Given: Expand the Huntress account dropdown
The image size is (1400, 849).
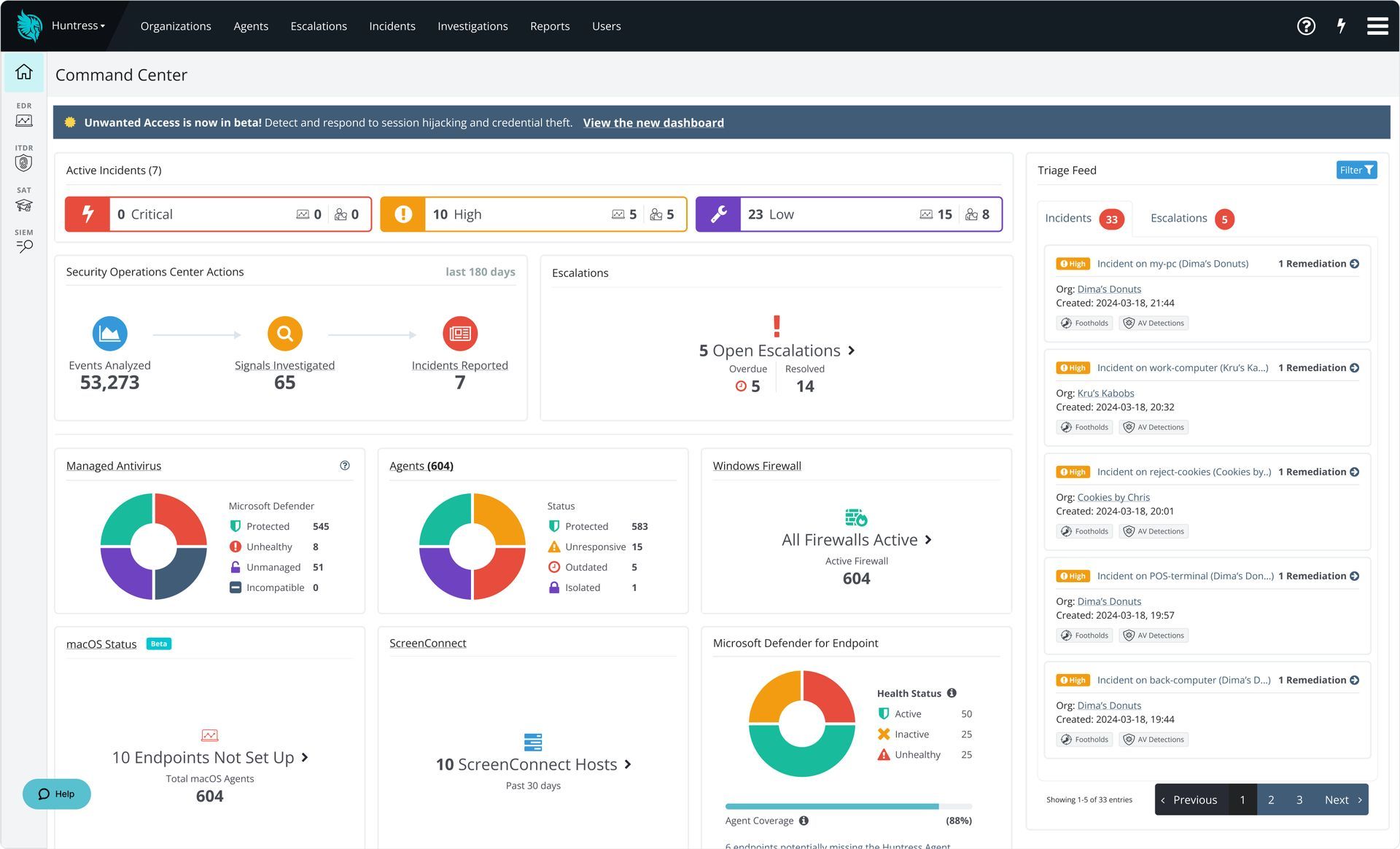Looking at the screenshot, I should (78, 26).
